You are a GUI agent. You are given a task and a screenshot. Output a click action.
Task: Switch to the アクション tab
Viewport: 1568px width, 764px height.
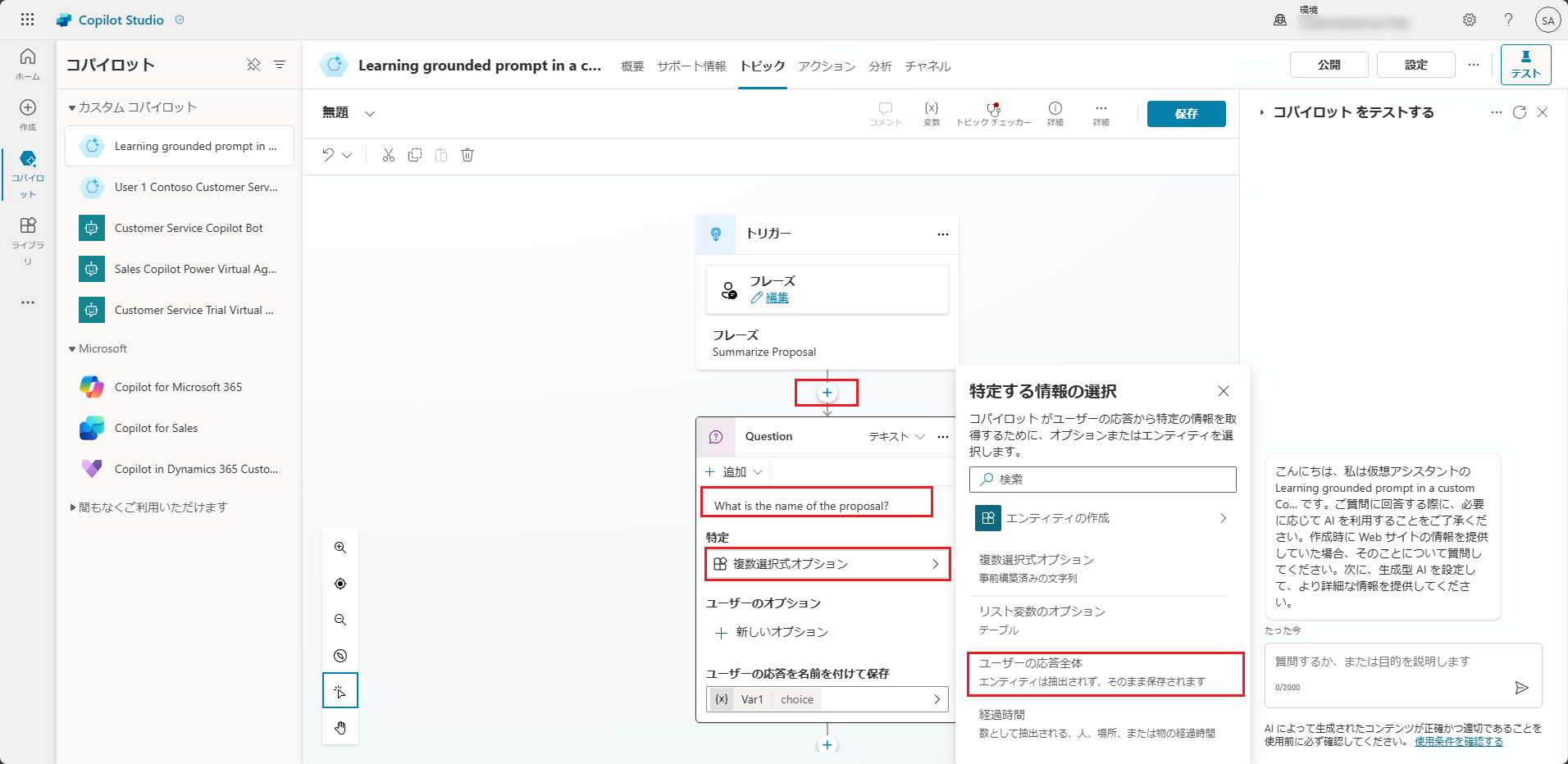(x=827, y=66)
